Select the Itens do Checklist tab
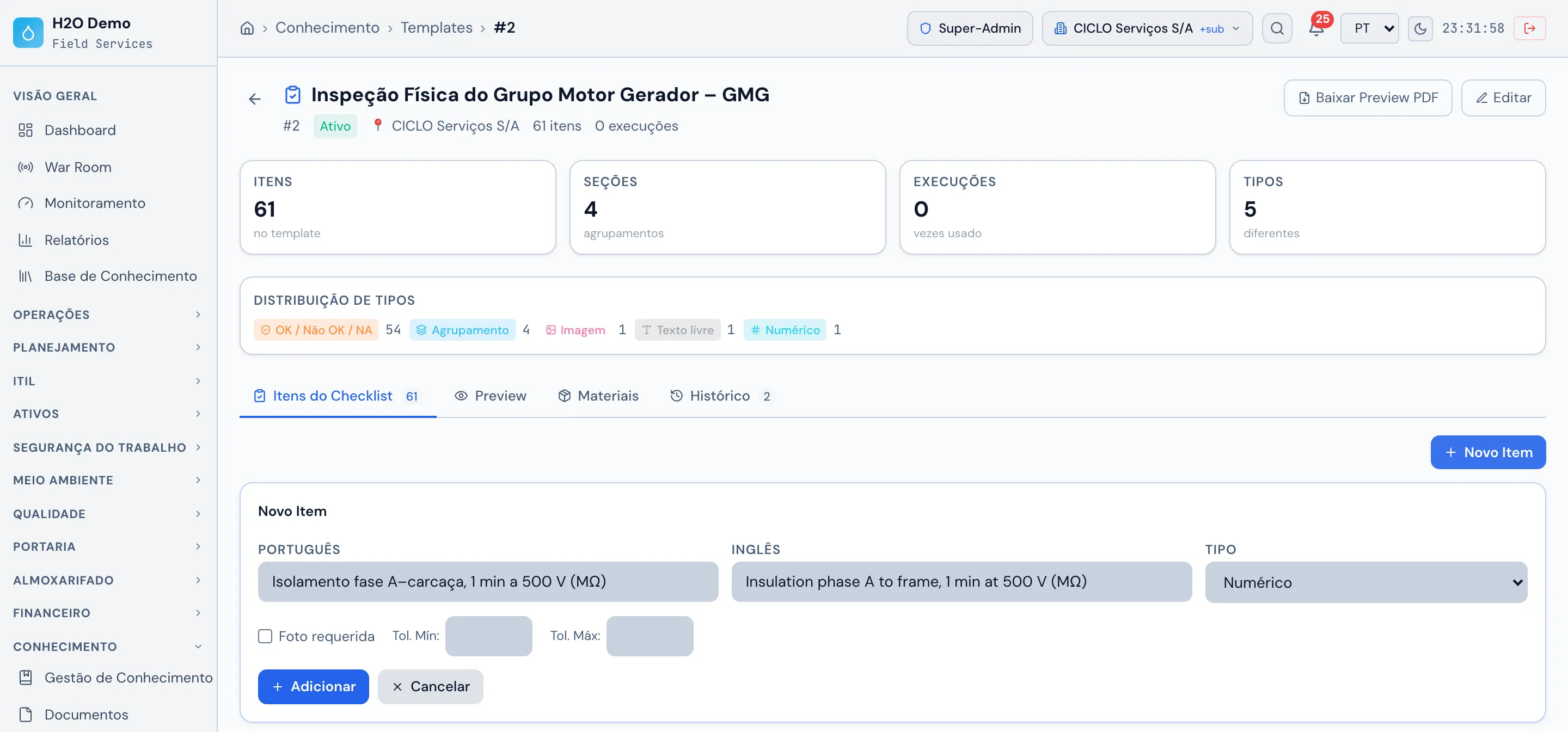This screenshot has width=1568, height=732. click(338, 396)
